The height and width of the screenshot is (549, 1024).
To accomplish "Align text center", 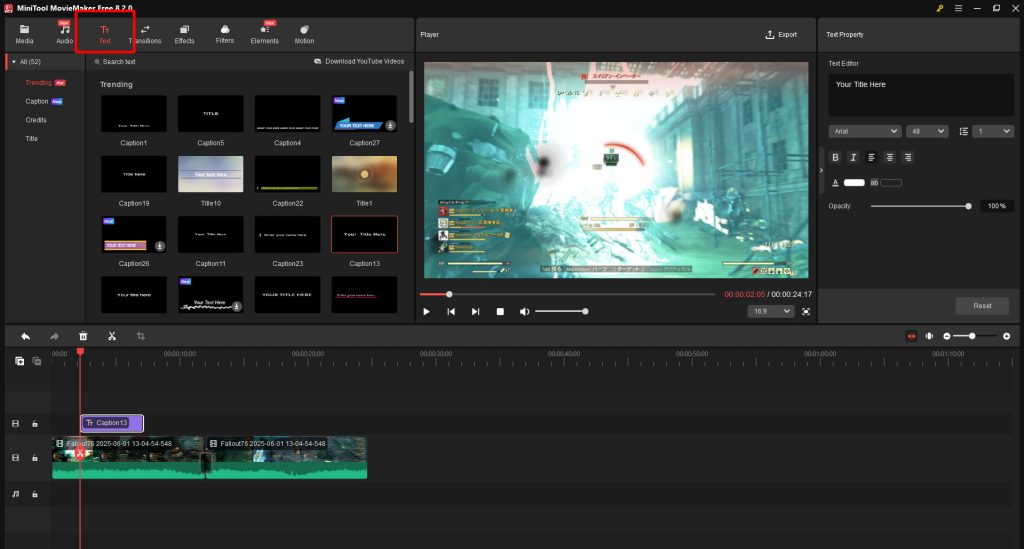I will coord(889,157).
